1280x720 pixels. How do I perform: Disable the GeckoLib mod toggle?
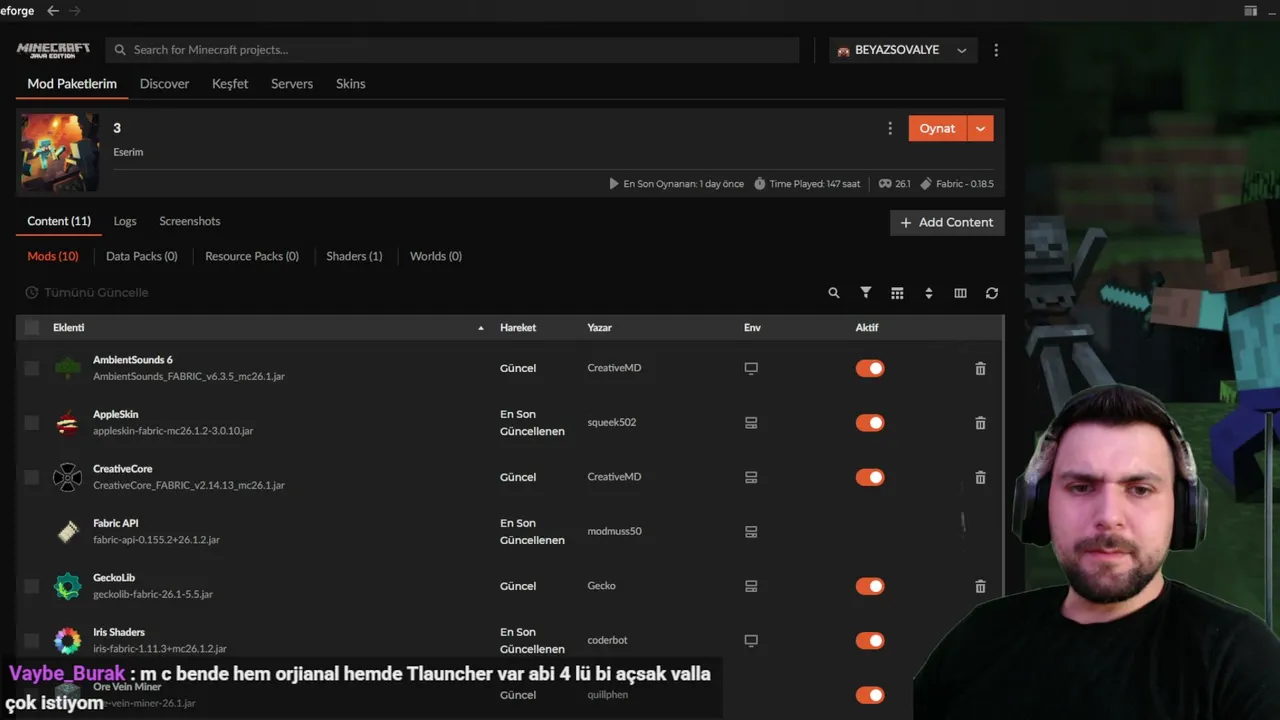(x=870, y=586)
